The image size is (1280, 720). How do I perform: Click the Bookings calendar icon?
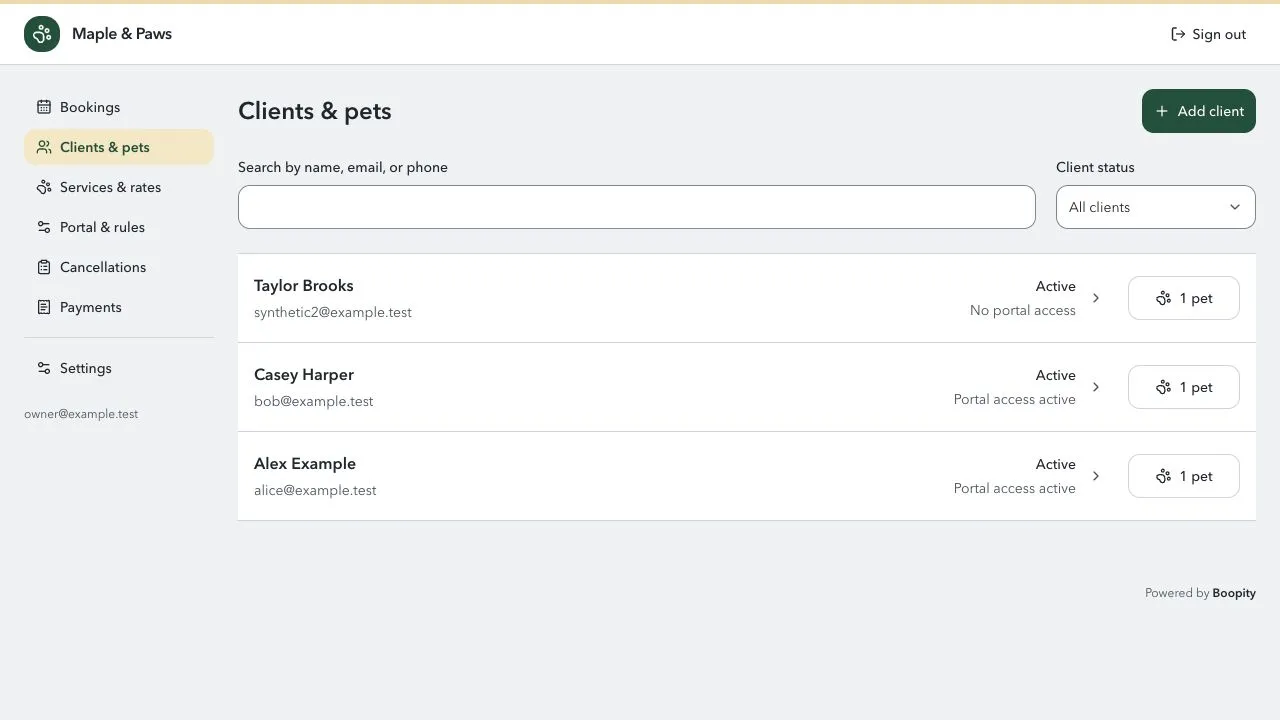(44, 107)
